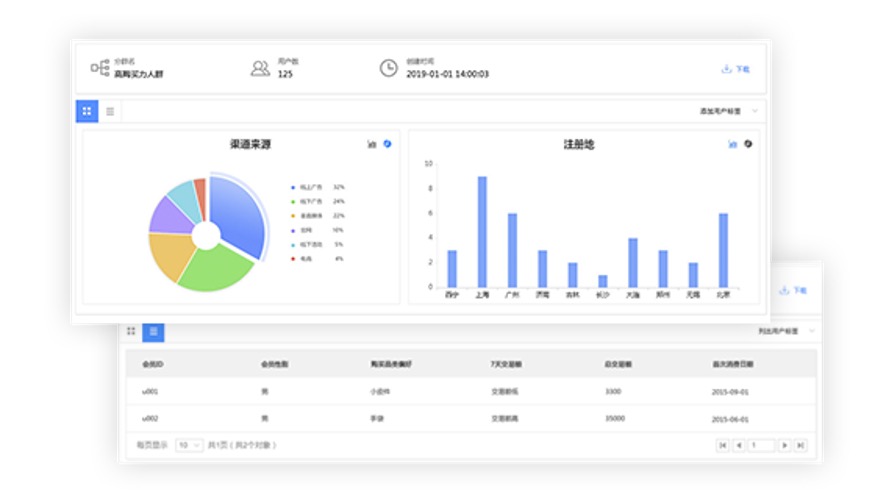The height and width of the screenshot is (502, 877).
Task: Open the page size dropdown showing 10
Action: [x=189, y=445]
